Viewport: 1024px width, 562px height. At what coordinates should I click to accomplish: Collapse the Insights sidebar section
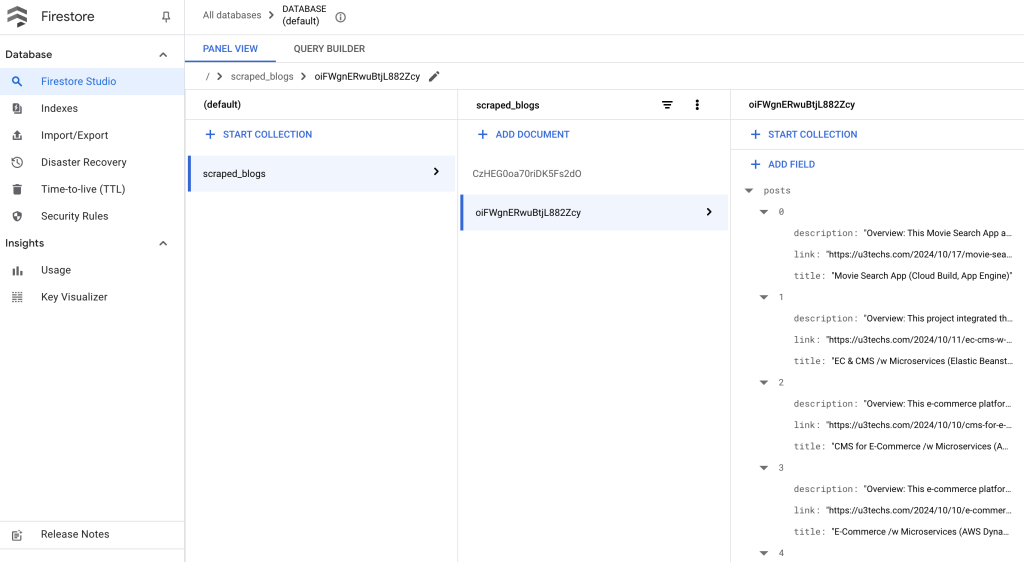[163, 243]
